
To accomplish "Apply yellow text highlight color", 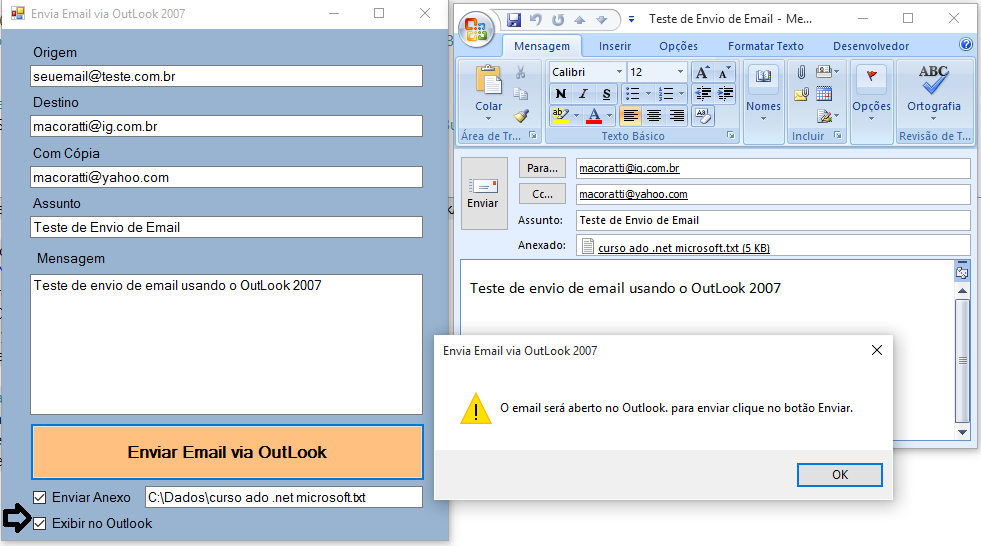I will coord(561,116).
